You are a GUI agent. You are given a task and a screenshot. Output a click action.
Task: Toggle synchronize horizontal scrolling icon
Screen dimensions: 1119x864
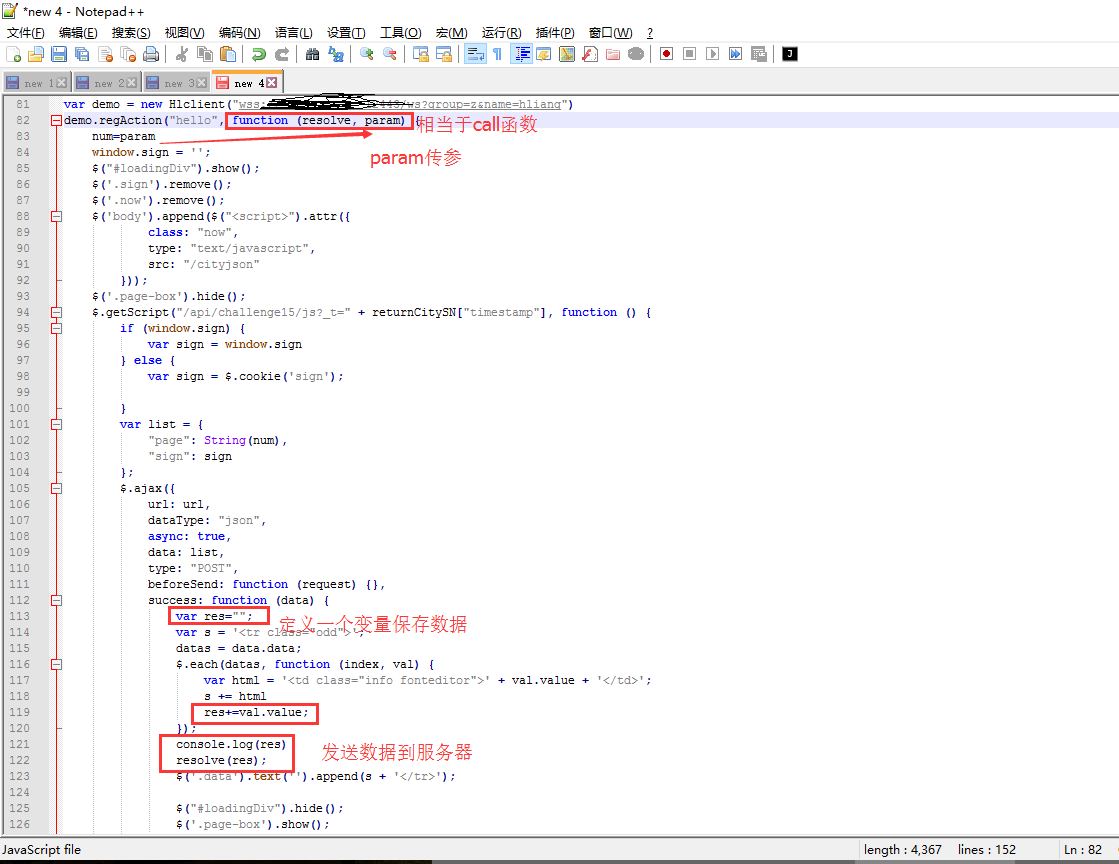pyautogui.click(x=444, y=54)
